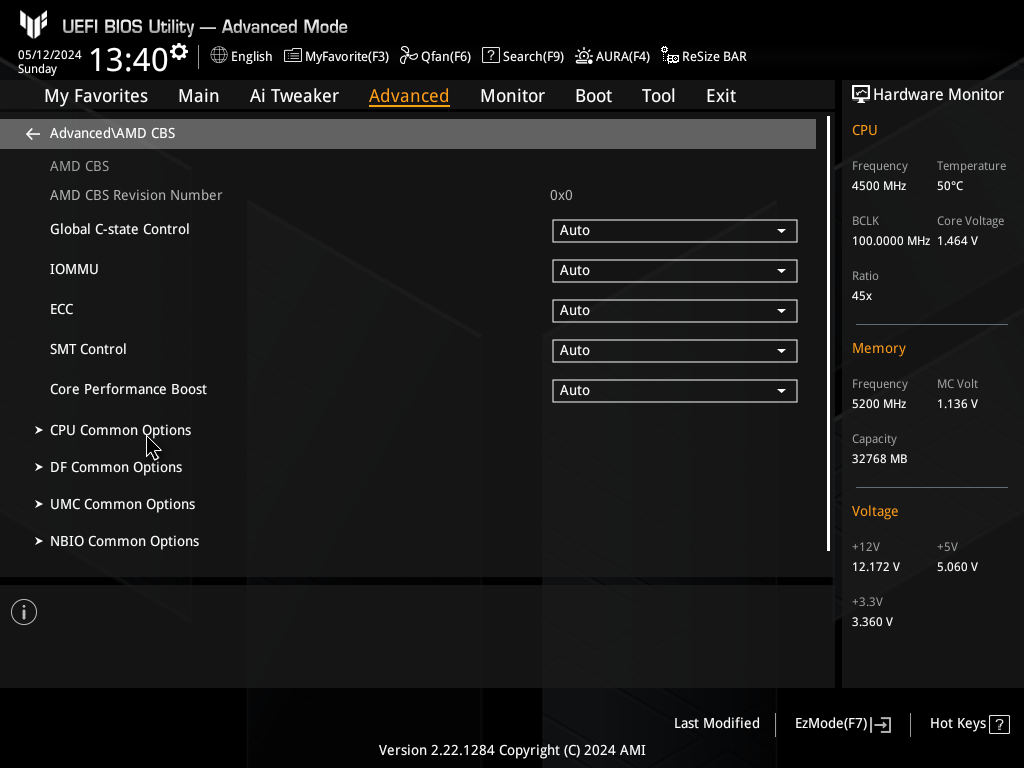Viewport: 1024px width, 768px height.
Task: Switch to the Monitor tab
Action: [512, 96]
